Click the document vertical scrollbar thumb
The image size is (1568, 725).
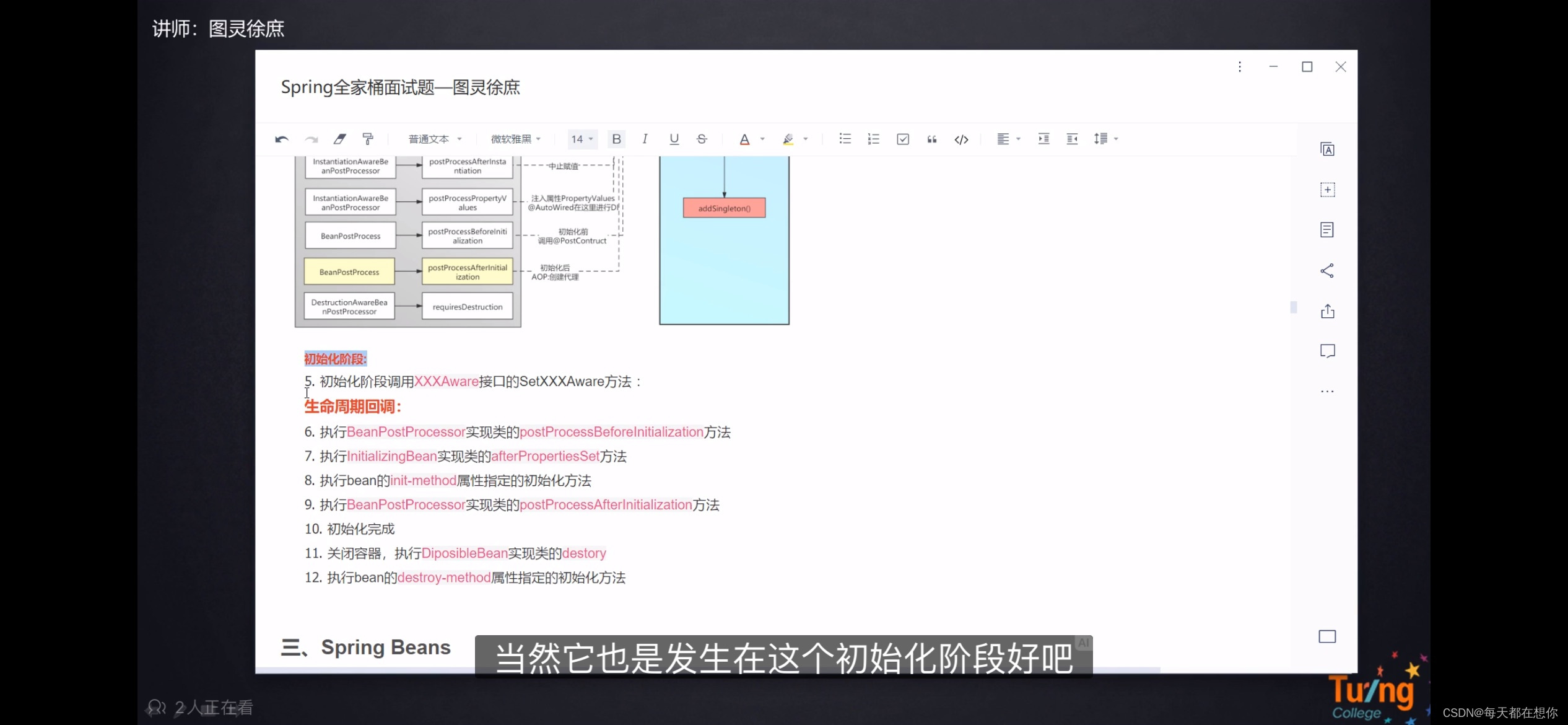[1294, 307]
